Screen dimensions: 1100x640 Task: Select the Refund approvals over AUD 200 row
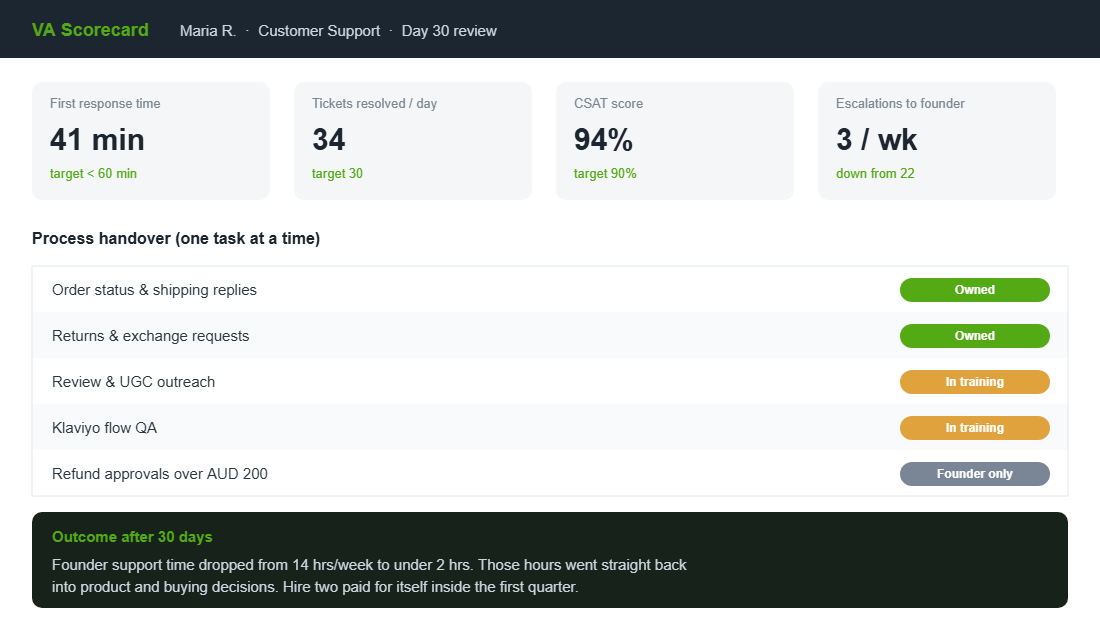pos(550,474)
